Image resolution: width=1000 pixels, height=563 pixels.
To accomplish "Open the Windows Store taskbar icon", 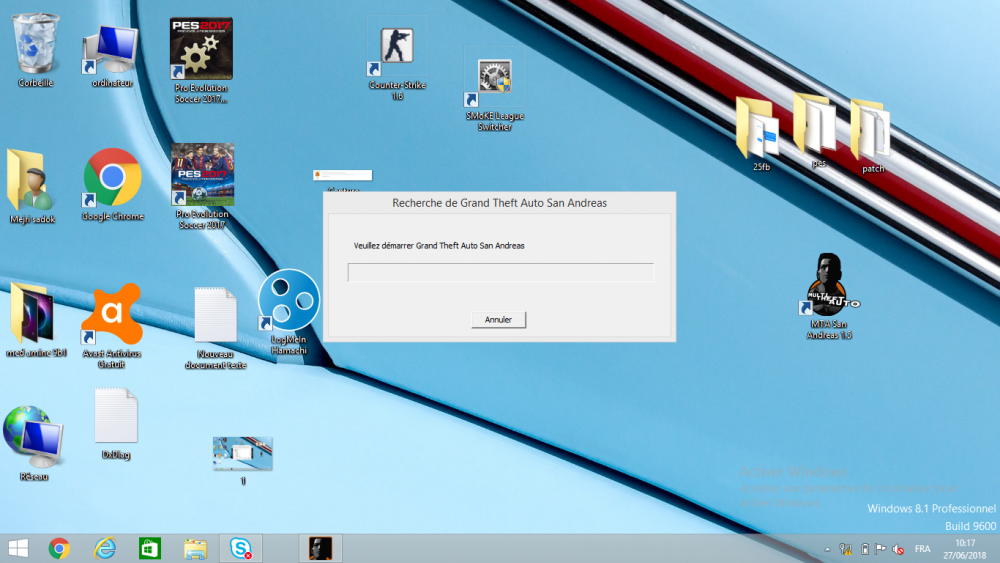I will tap(150, 548).
